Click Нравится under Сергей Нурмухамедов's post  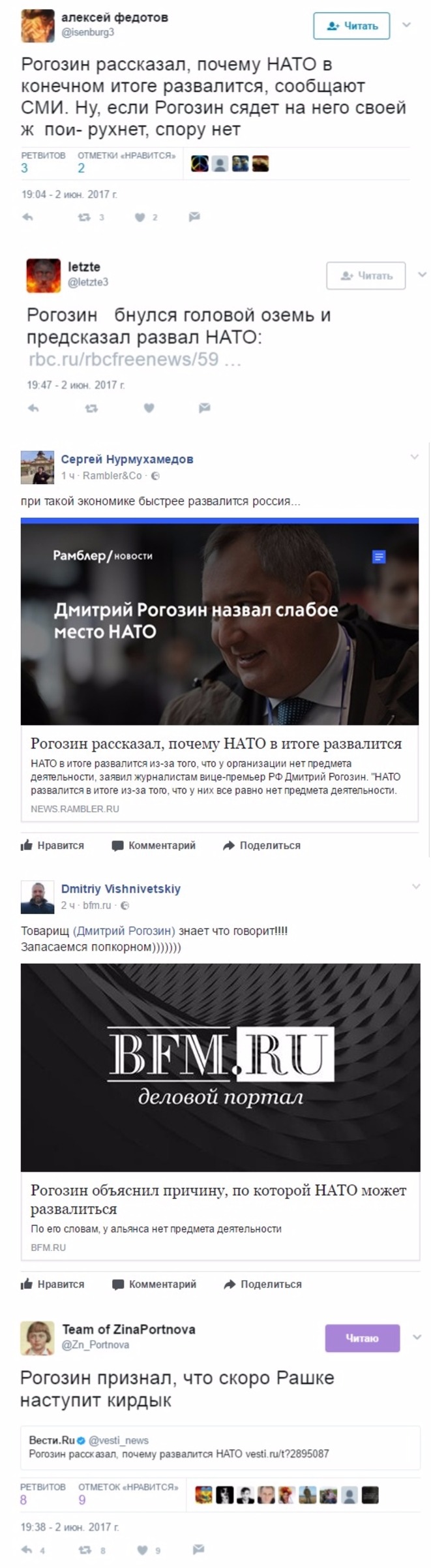pos(53,845)
